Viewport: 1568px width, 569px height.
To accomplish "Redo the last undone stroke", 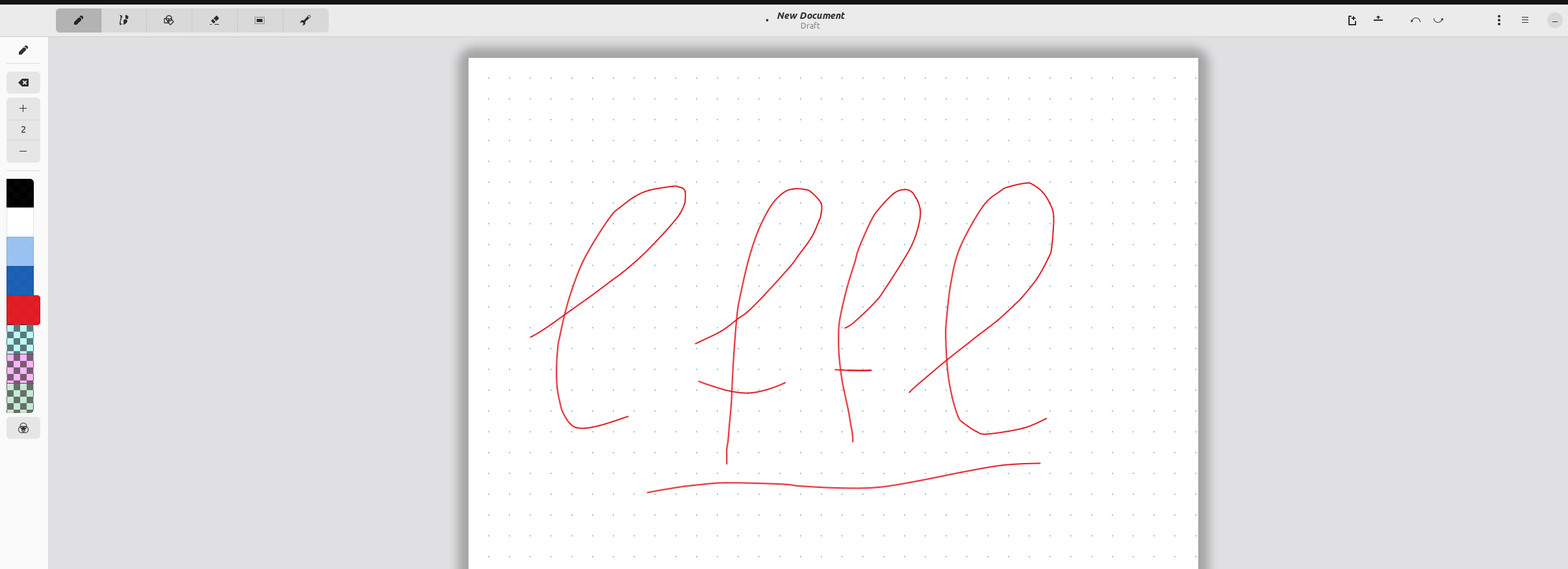I will point(1439,20).
